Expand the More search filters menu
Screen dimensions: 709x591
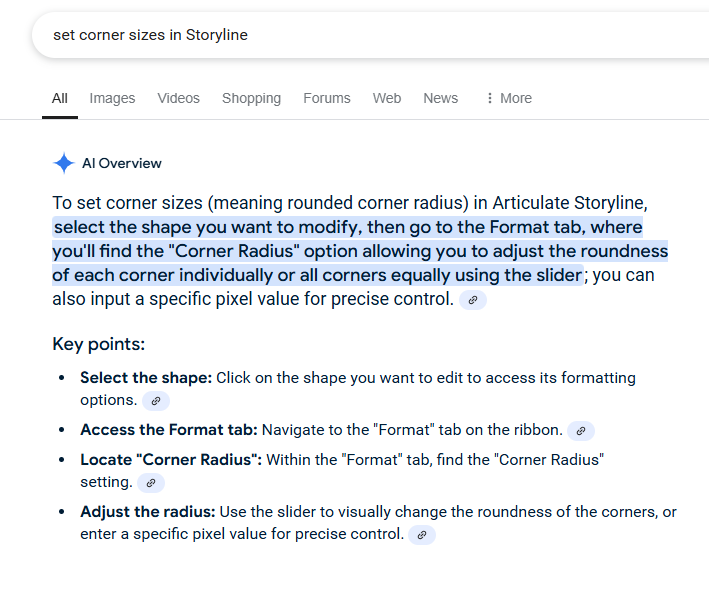click(508, 98)
